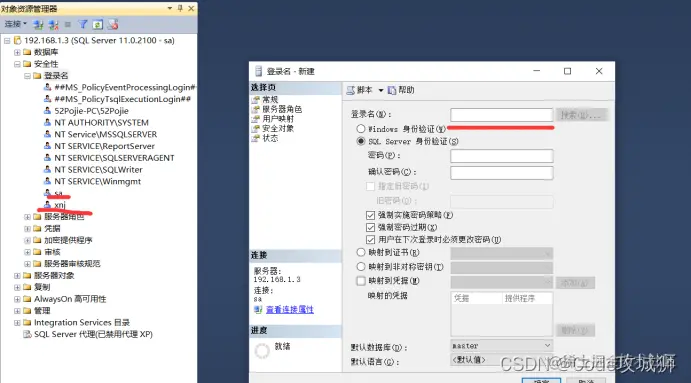
Task: Click the 帮助 button
Action: pyautogui.click(x=401, y=90)
